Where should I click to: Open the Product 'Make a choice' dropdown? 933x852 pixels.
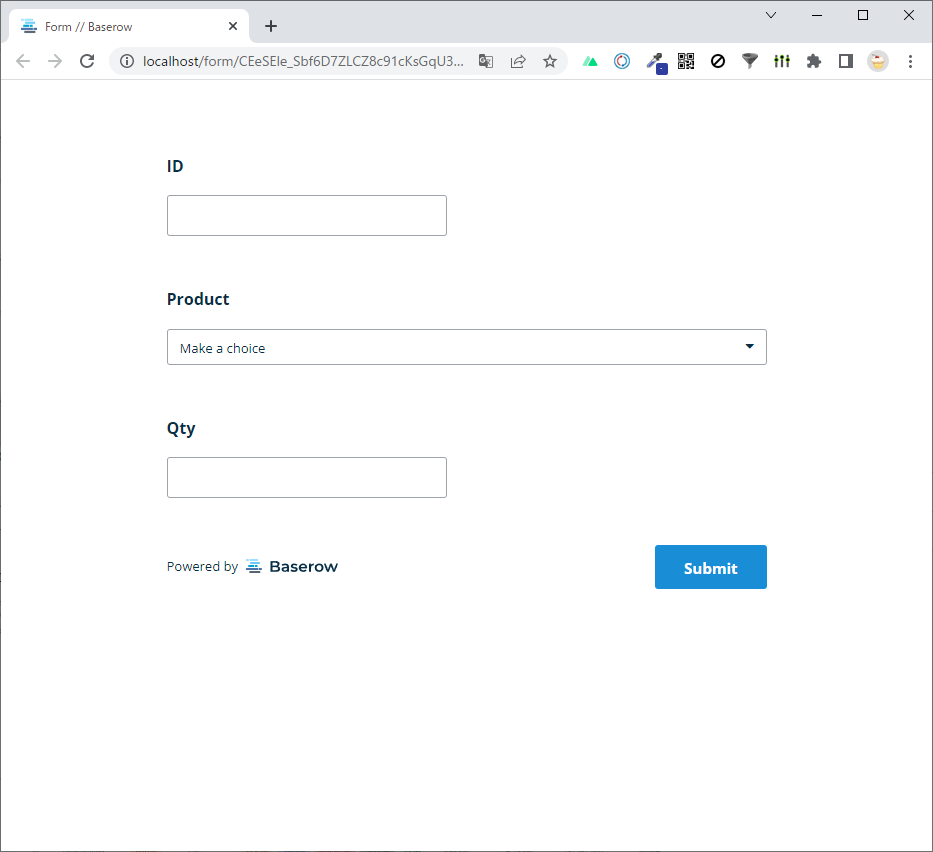click(466, 347)
